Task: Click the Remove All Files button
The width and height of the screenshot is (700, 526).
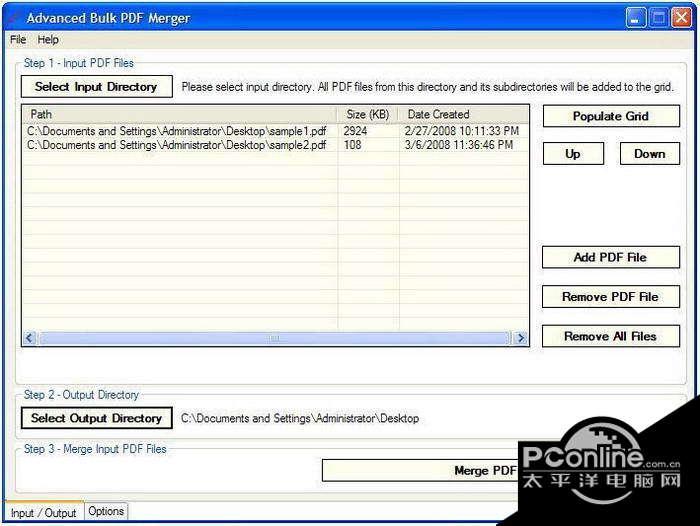Action: click(x=610, y=336)
